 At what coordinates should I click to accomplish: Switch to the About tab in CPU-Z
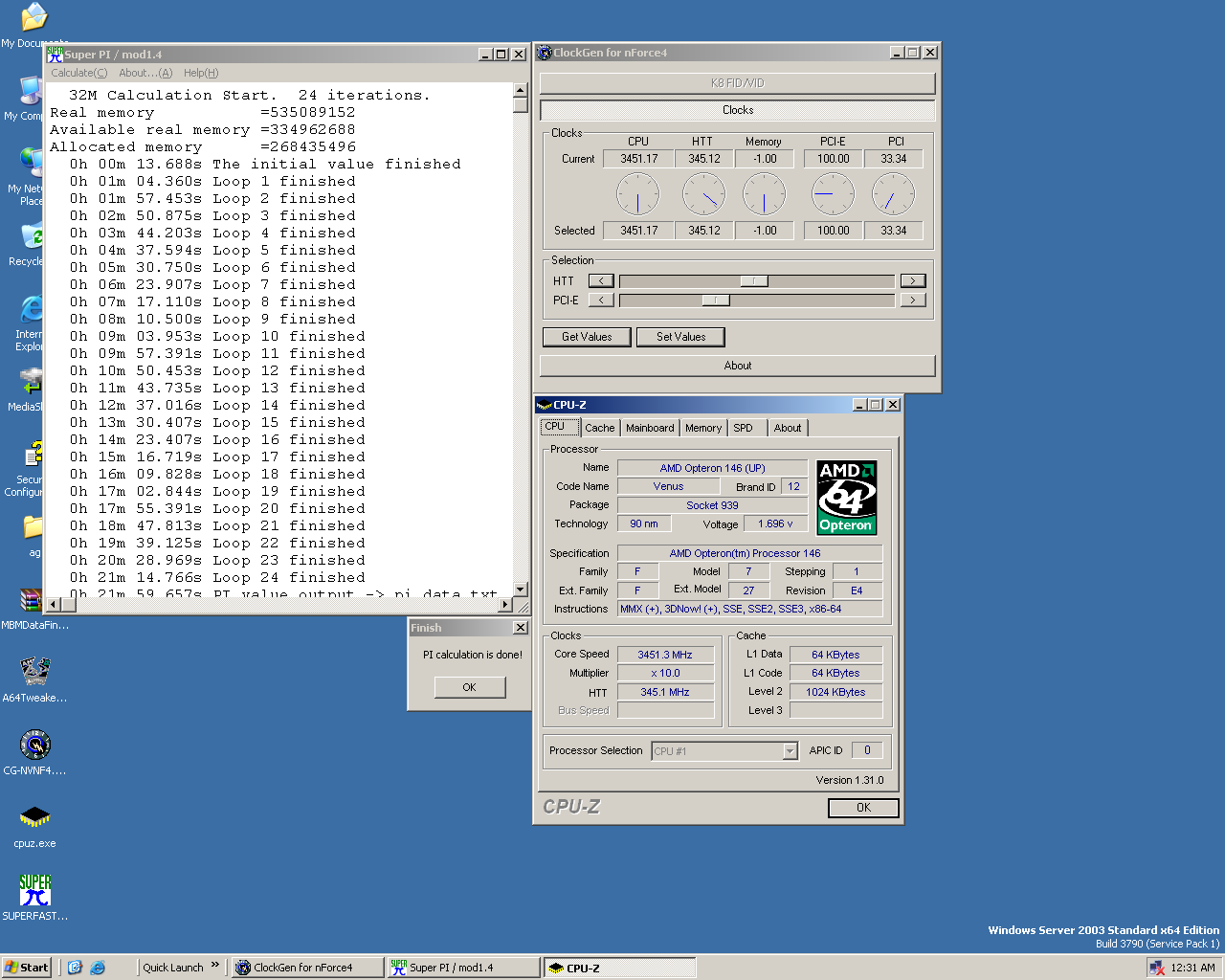[x=788, y=428]
